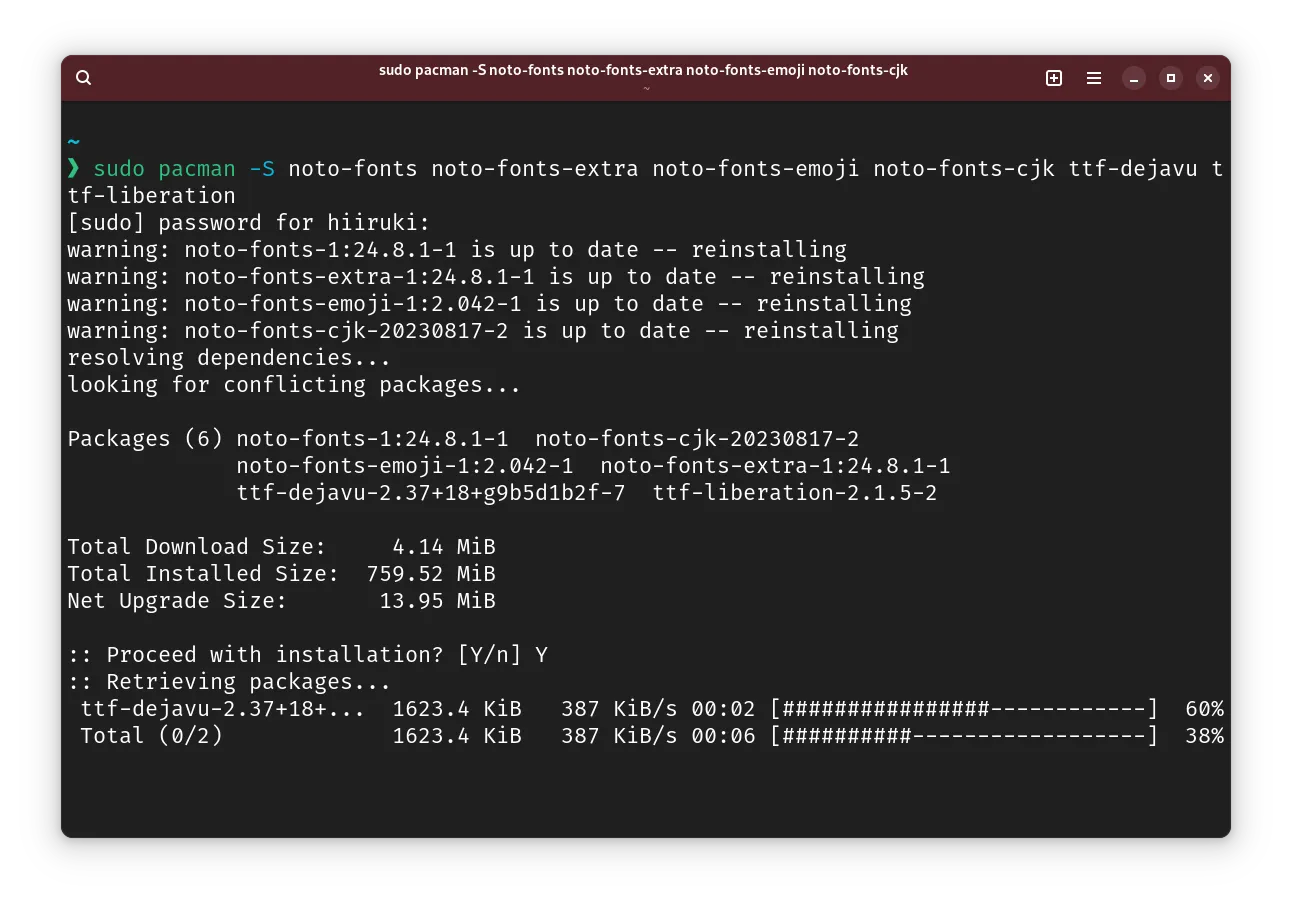Minimize the terminal window
This screenshot has width=1292, height=905.
point(1133,78)
